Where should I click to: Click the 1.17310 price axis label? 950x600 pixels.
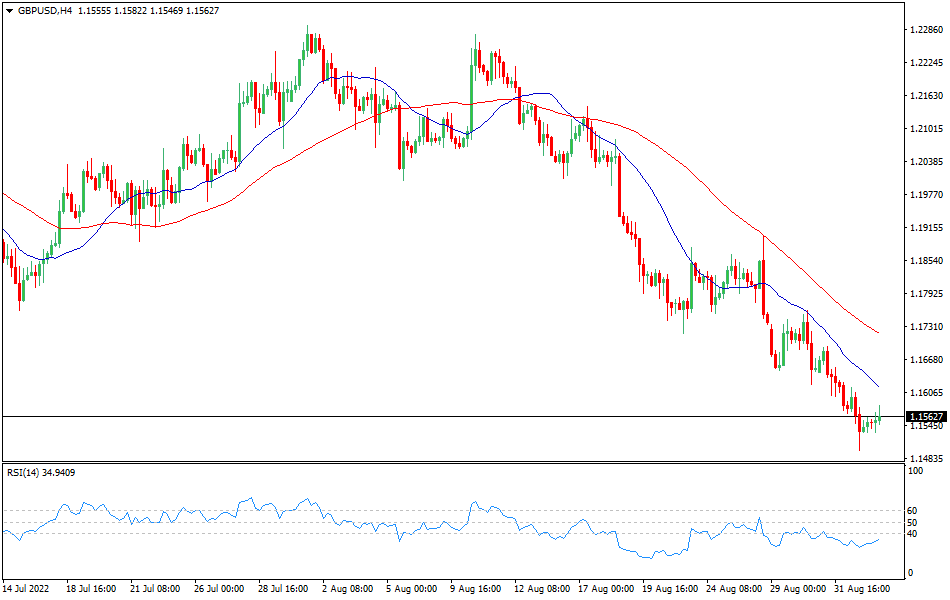(925, 327)
